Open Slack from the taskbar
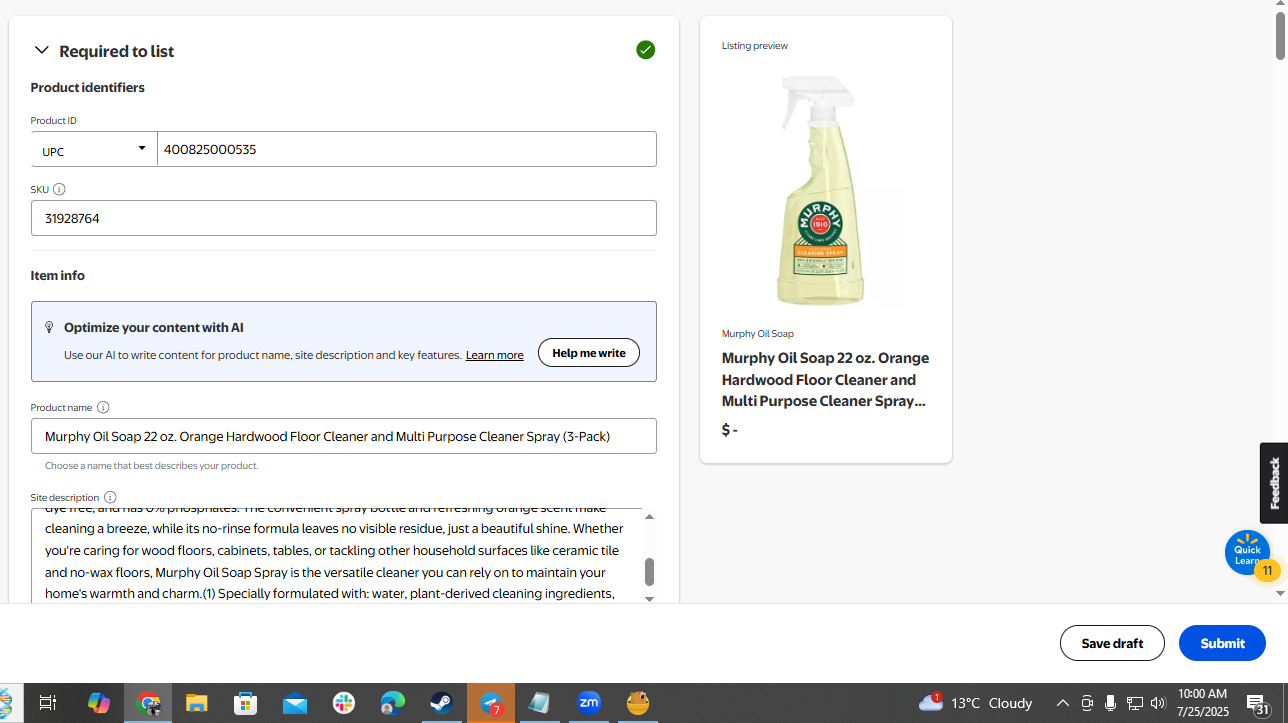The height and width of the screenshot is (723, 1288). (344, 703)
